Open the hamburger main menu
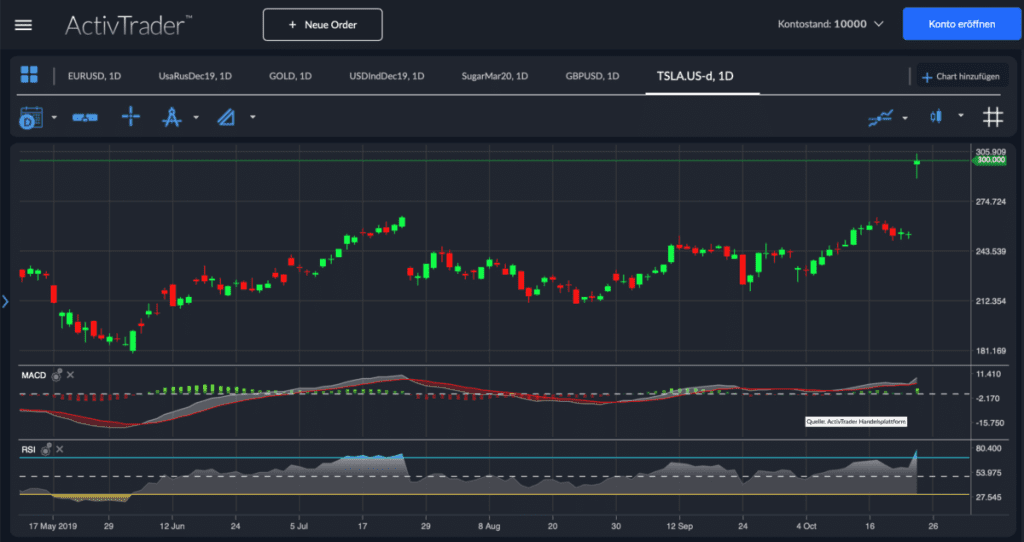1024x542 pixels. pos(24,25)
